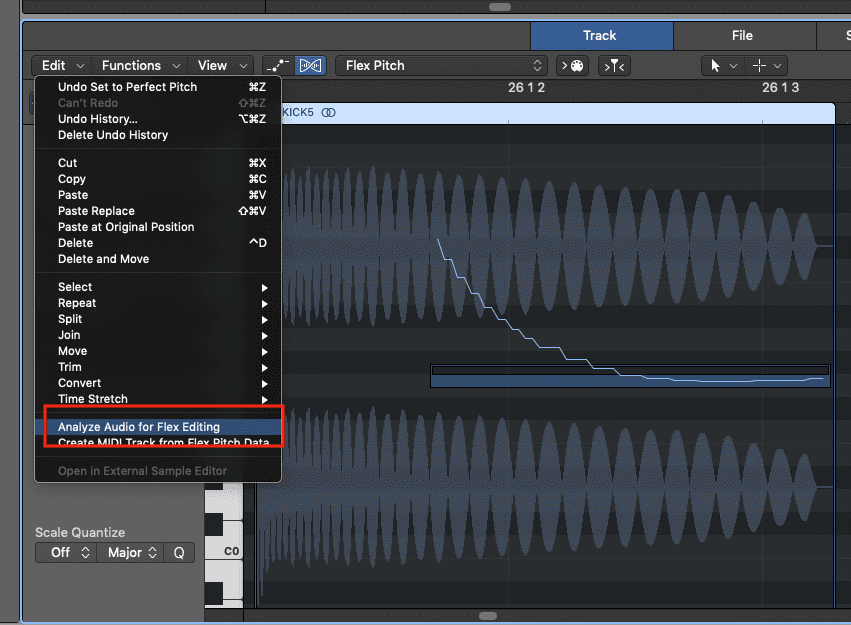Screen dimensions: 851x625
Task: Open the Functions menu
Action: click(139, 66)
